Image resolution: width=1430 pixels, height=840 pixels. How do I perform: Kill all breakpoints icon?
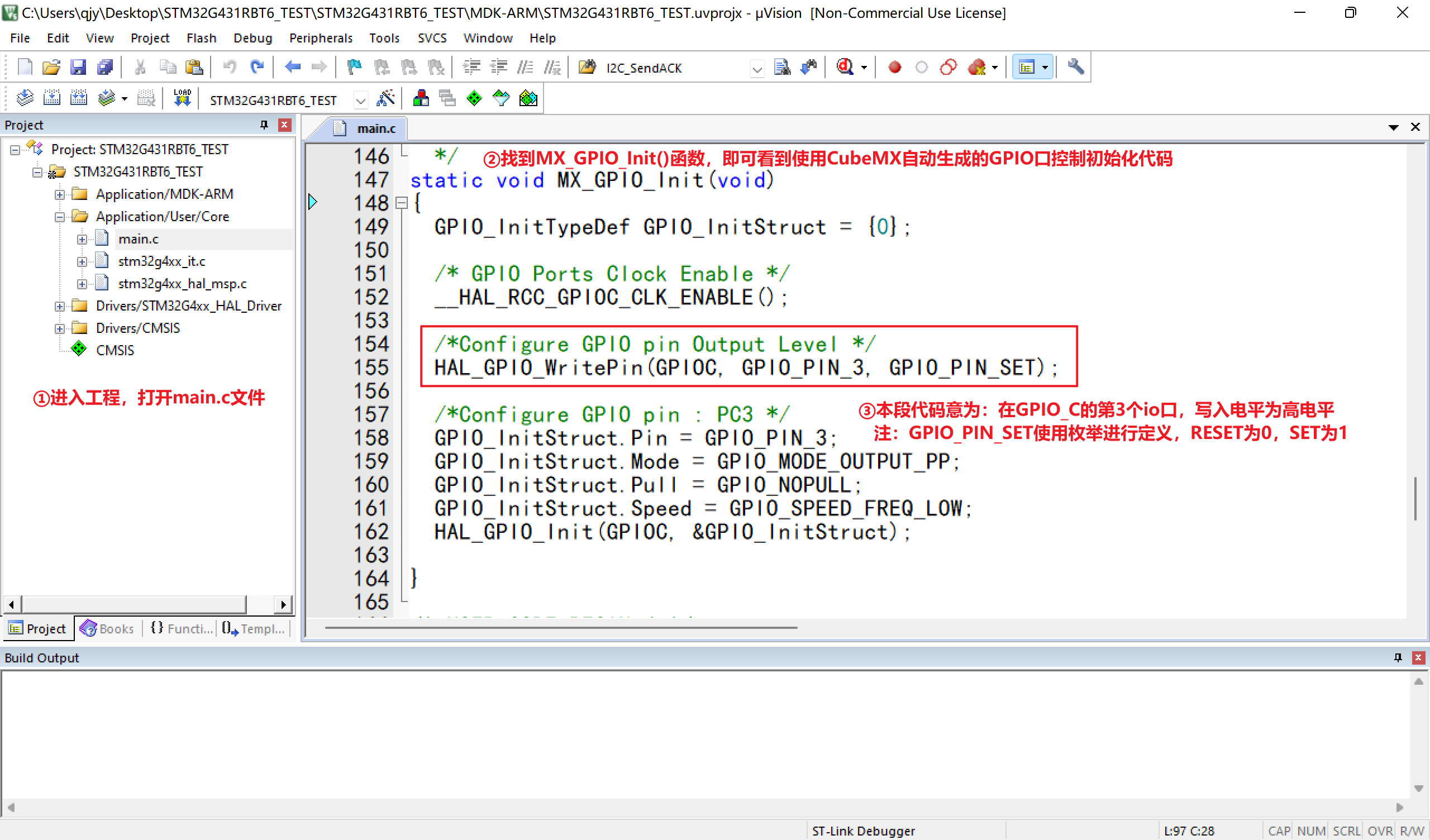tap(977, 67)
